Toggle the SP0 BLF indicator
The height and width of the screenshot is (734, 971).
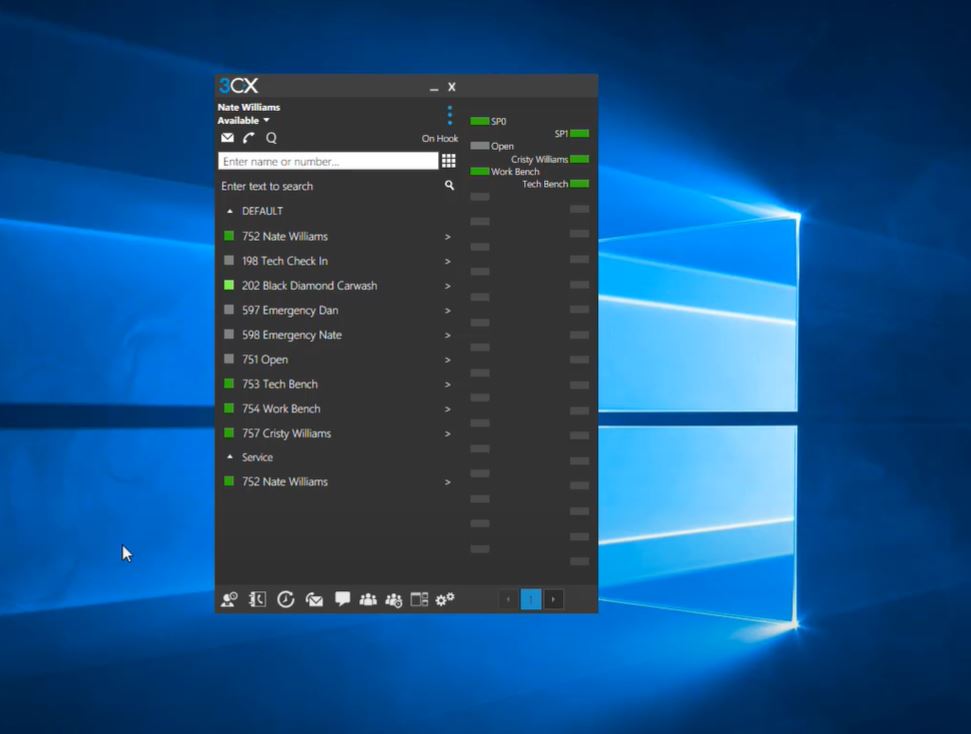pyautogui.click(x=480, y=121)
